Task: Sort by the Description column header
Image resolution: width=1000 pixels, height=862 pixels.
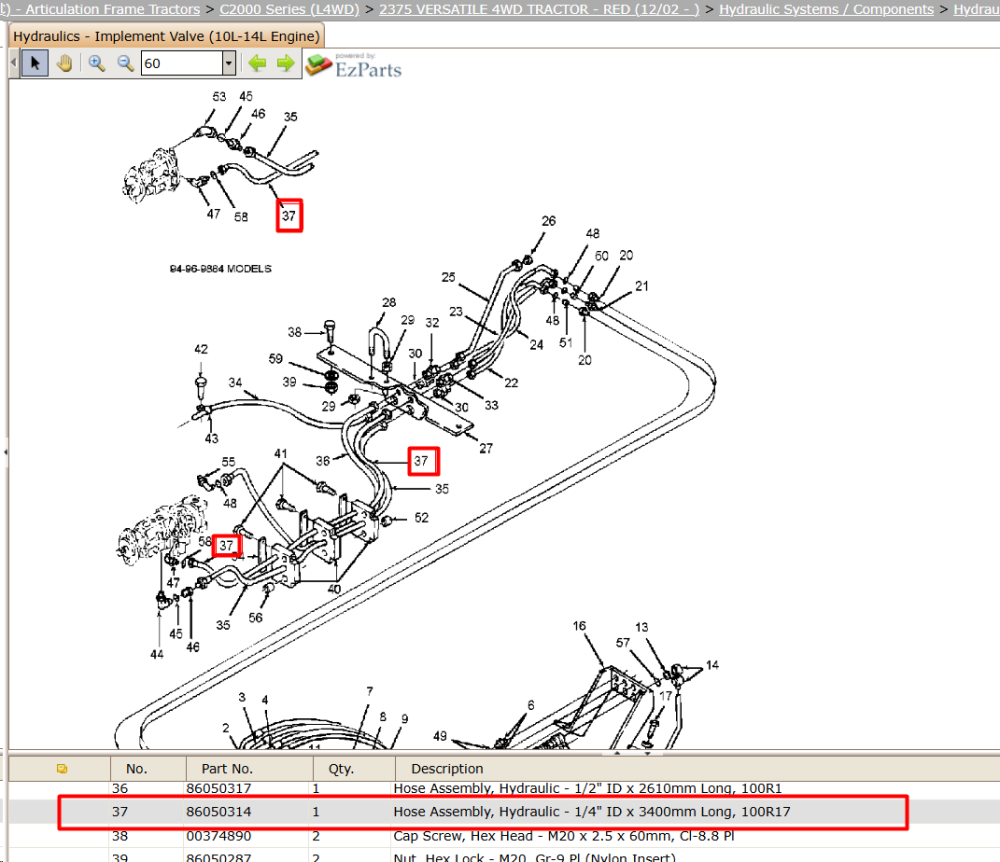Action: 447,768
